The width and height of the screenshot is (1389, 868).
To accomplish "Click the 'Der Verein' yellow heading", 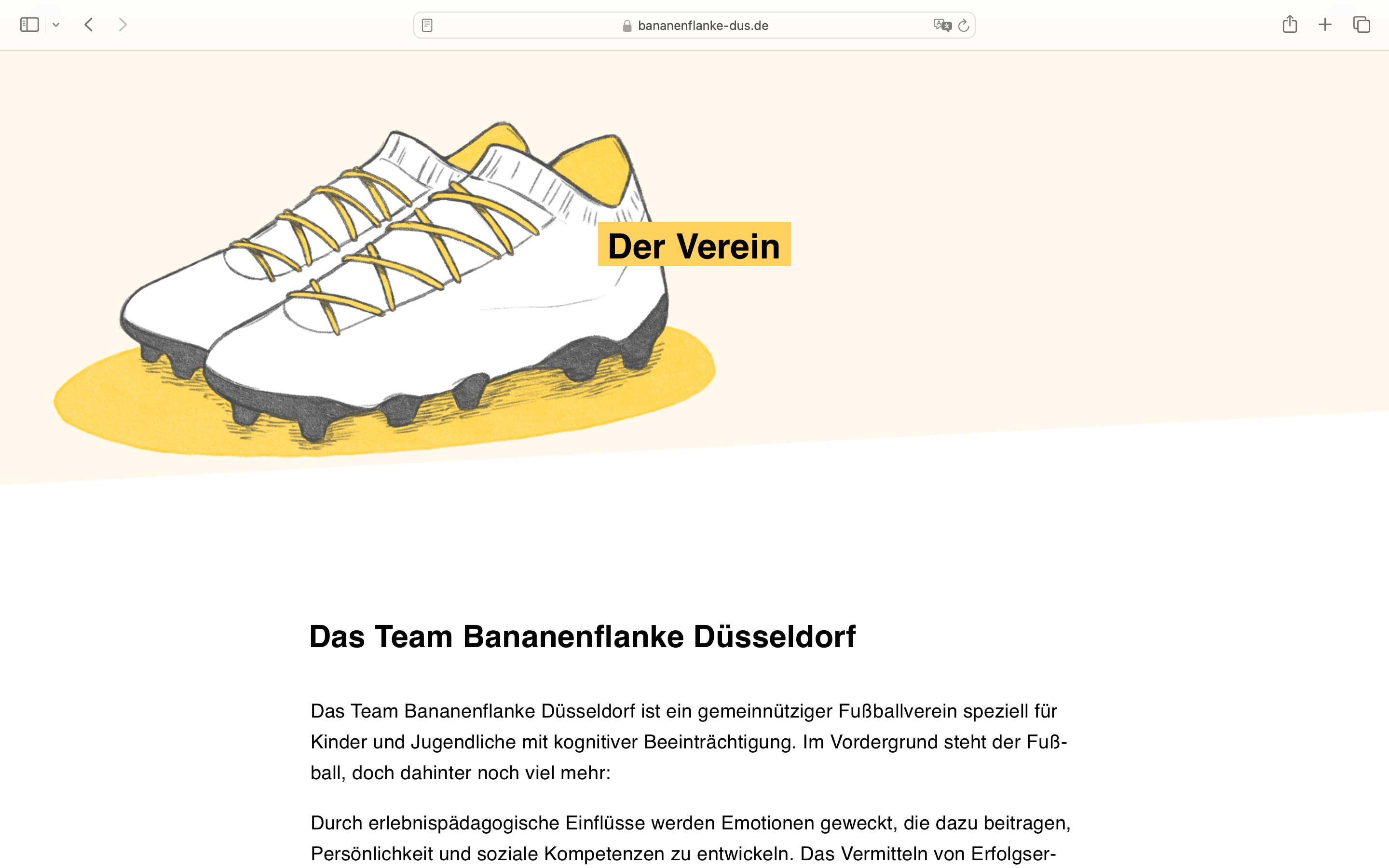I will tap(694, 244).
